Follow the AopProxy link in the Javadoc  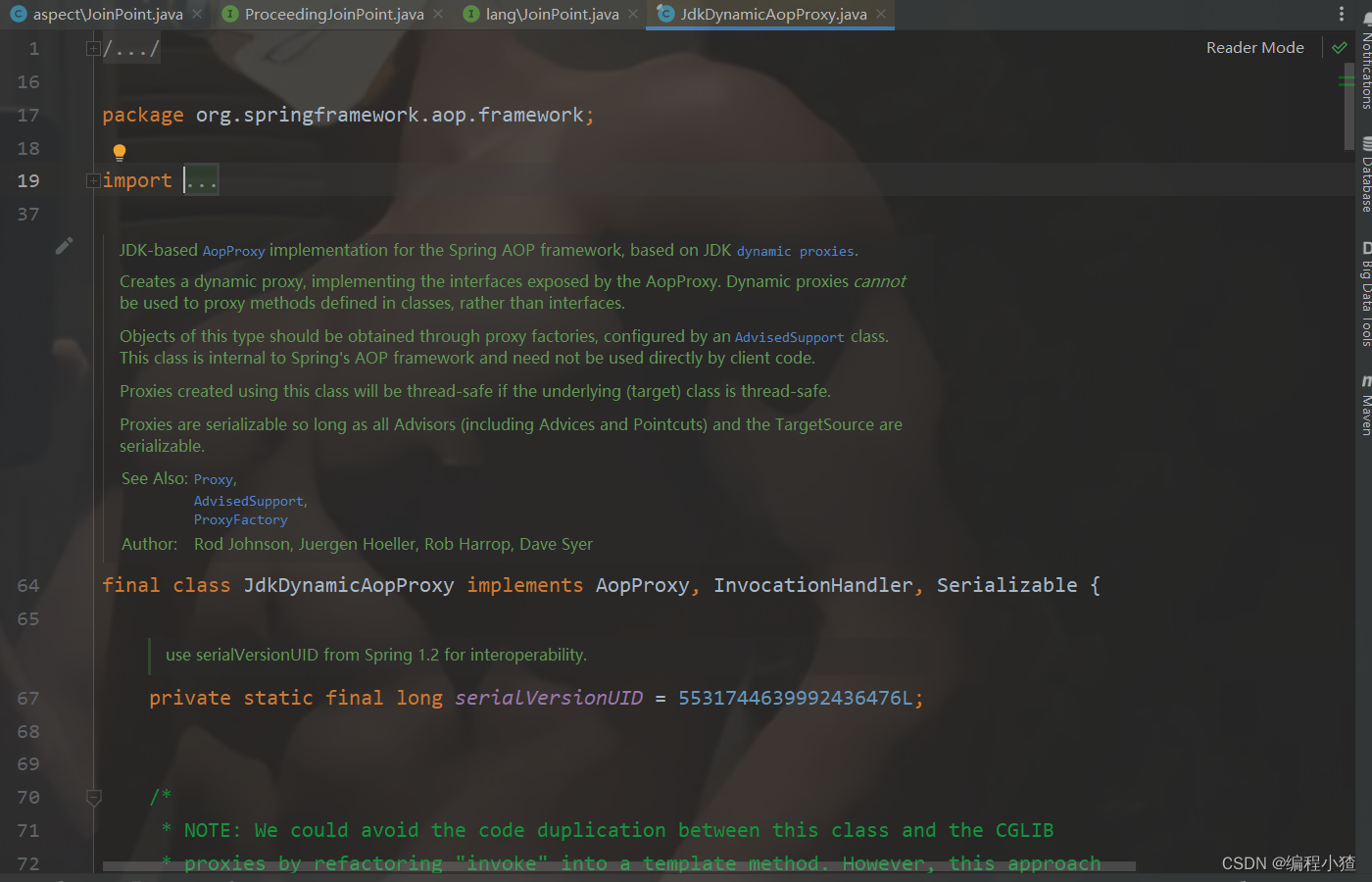233,252
